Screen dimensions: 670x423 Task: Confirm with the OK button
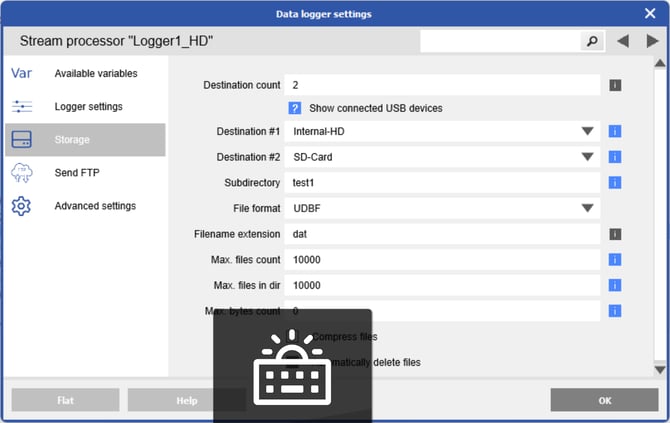[604, 400]
